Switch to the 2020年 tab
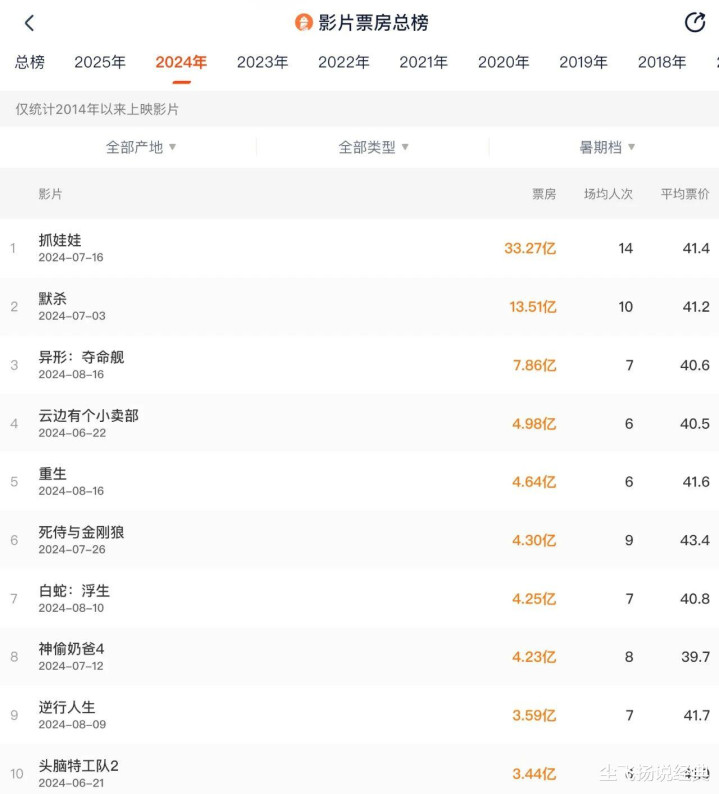This screenshot has height=794, width=719. click(503, 62)
